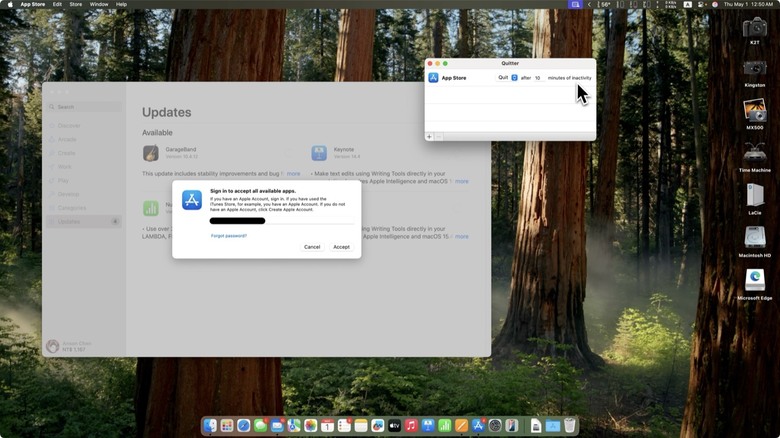The height and width of the screenshot is (438, 780).
Task: Open the Microsoft Edge disk image on desktop
Action: [x=755, y=284]
